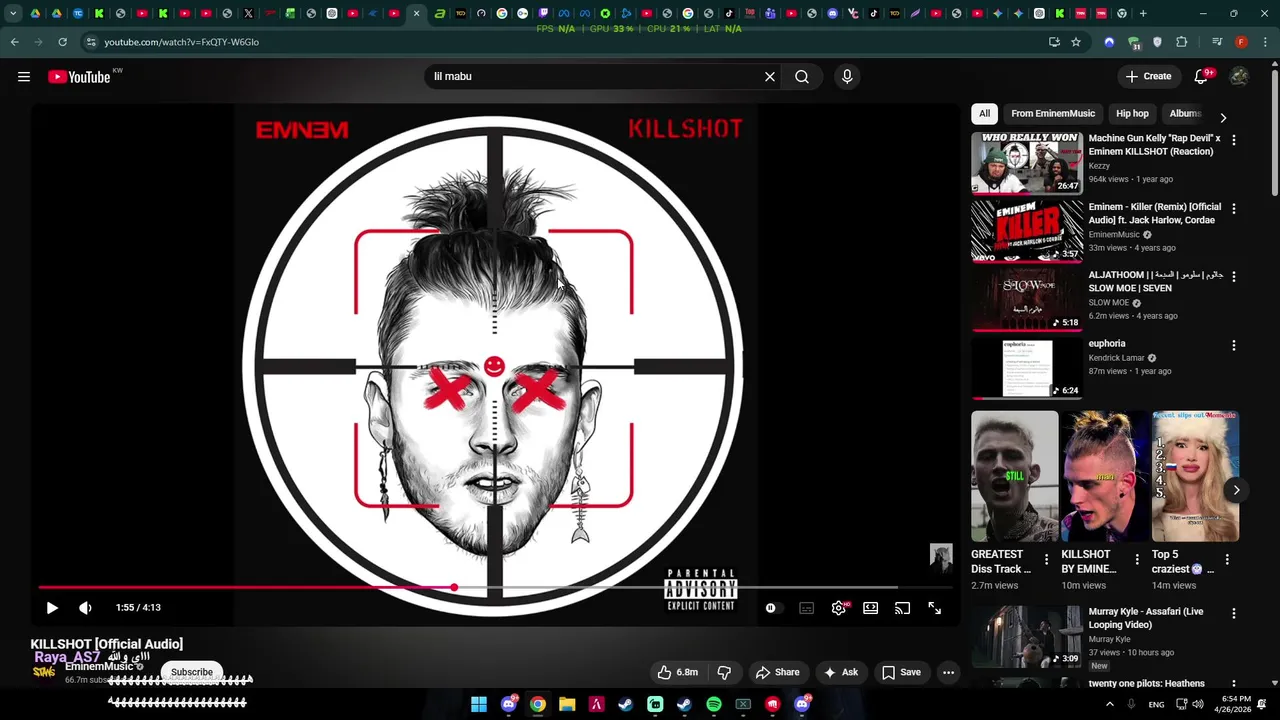Toggle subtitles/closed captions in the player
This screenshot has width=1280, height=720.
(x=806, y=608)
